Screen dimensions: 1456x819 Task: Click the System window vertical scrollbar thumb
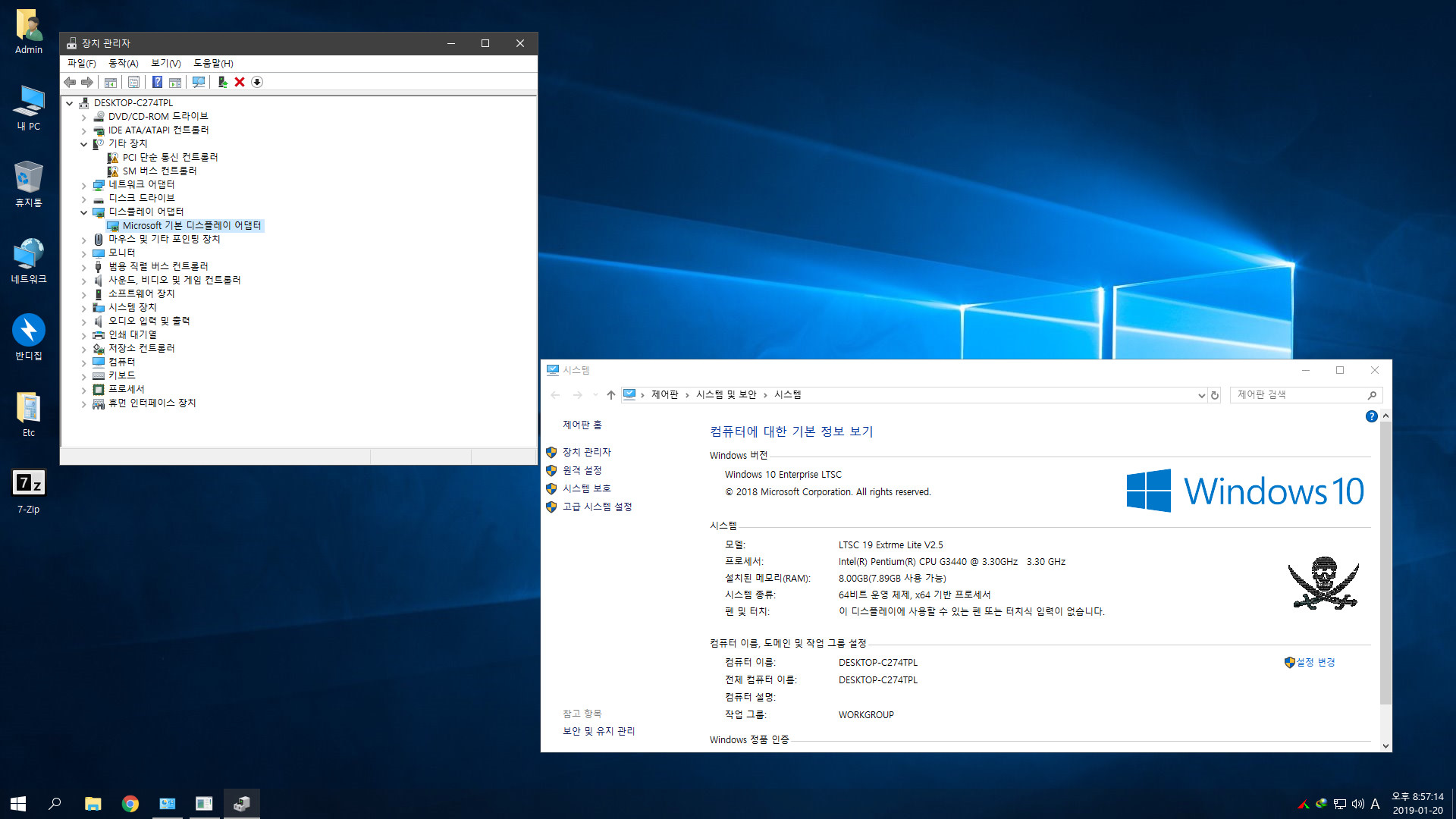point(1385,563)
